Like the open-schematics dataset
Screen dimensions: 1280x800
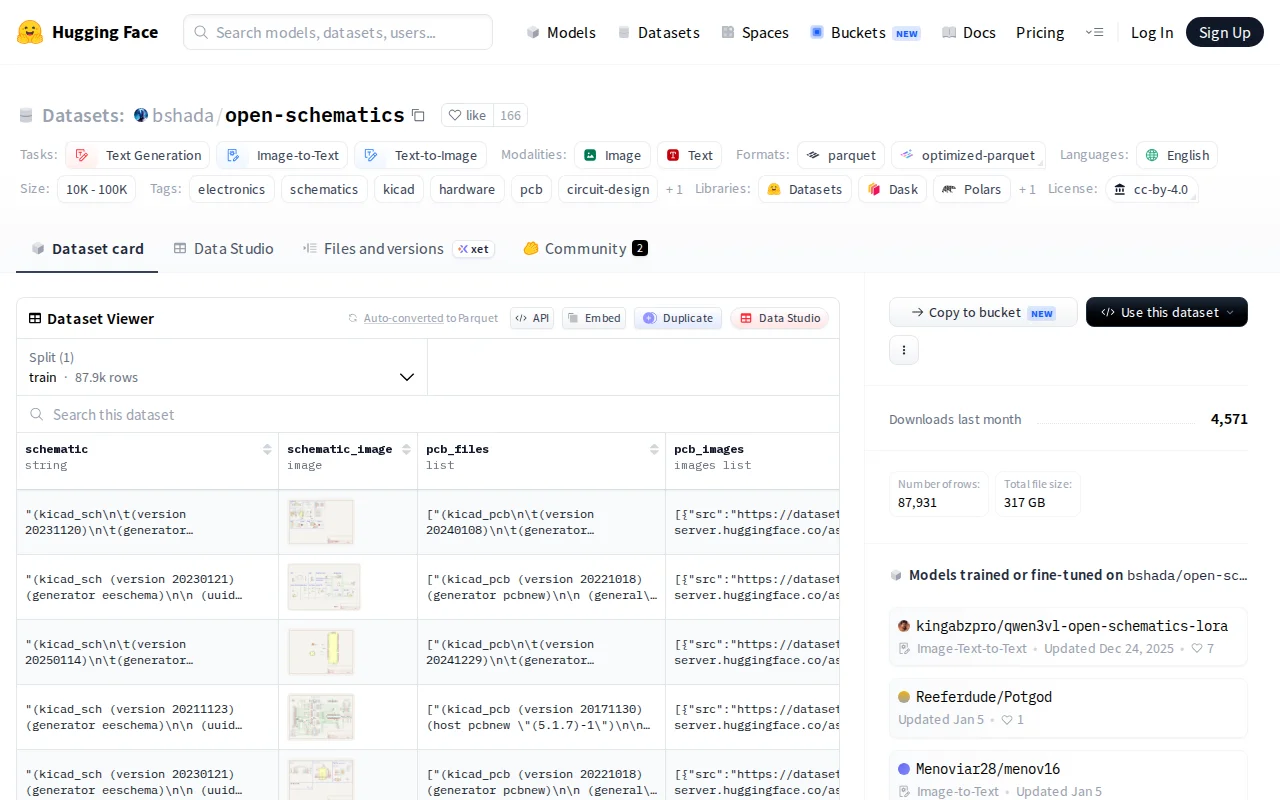pyautogui.click(x=467, y=115)
